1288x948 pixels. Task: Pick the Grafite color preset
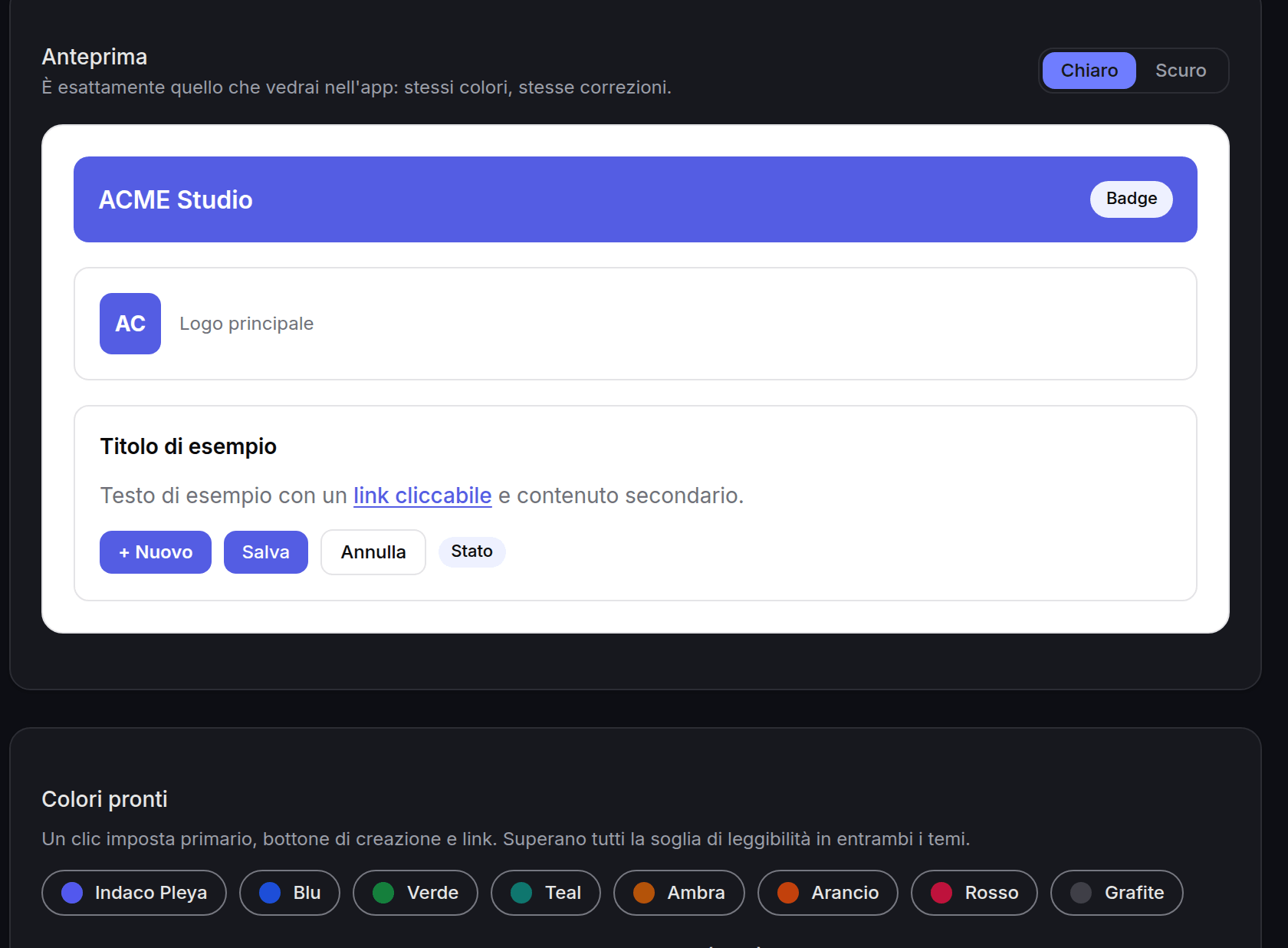coord(1117,893)
